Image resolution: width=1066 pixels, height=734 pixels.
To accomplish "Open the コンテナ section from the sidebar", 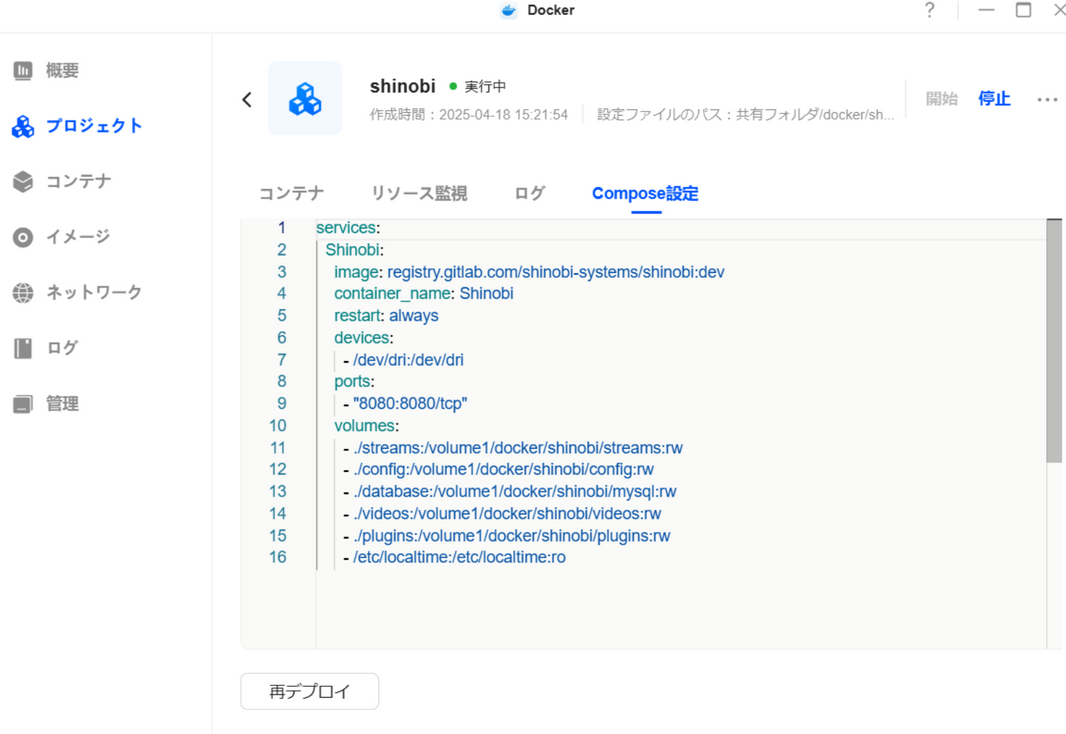I will 75,181.
